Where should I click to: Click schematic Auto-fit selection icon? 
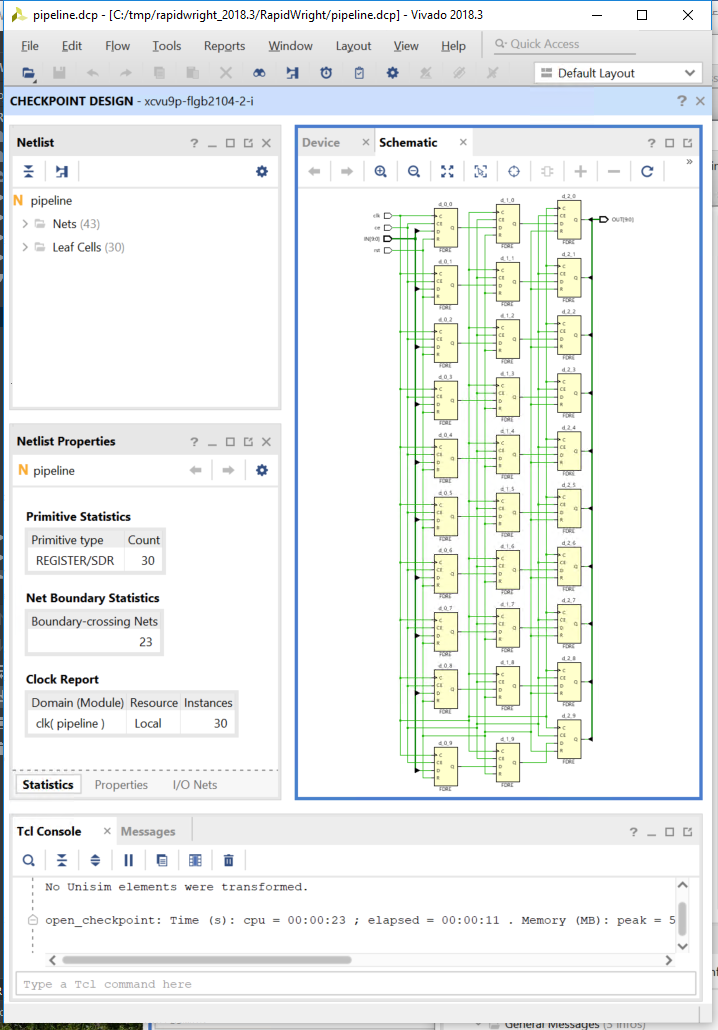(514, 171)
